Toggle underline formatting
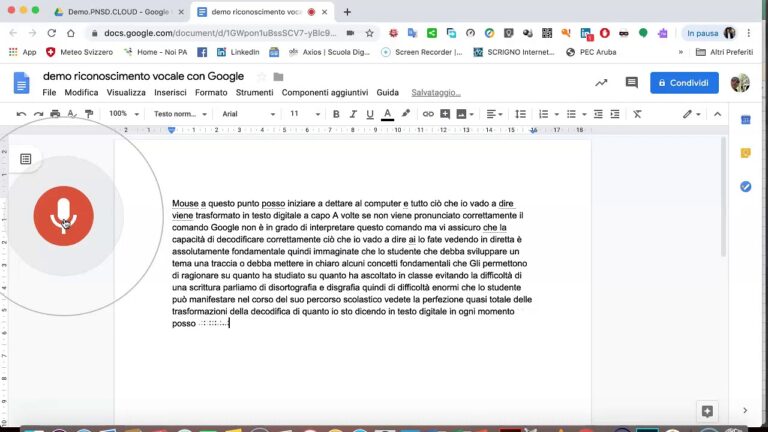 tap(370, 114)
